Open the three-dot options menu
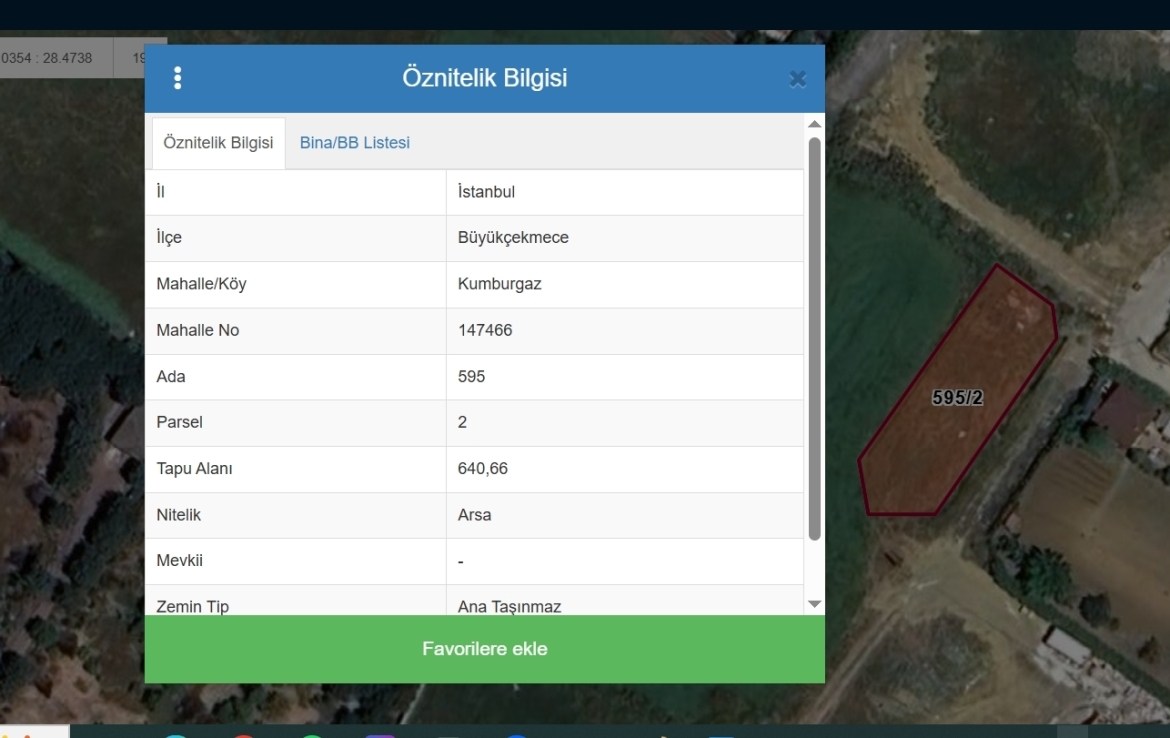 178,79
